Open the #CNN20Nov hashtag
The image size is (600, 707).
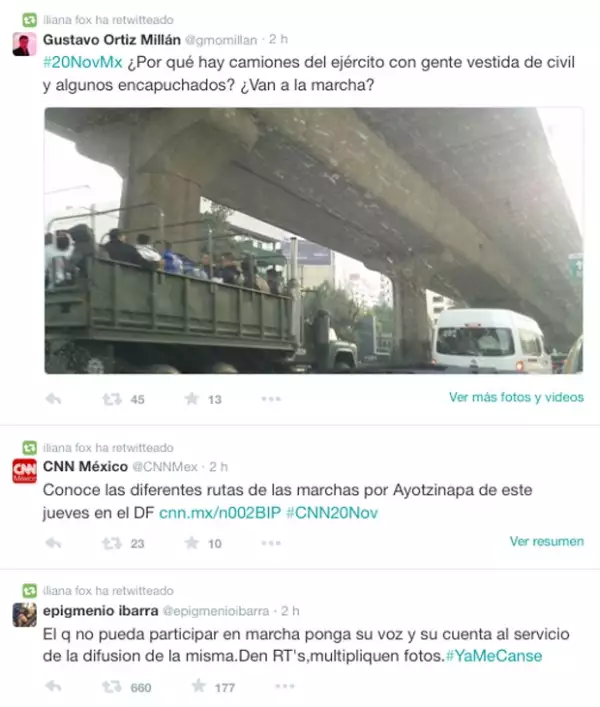click(332, 513)
